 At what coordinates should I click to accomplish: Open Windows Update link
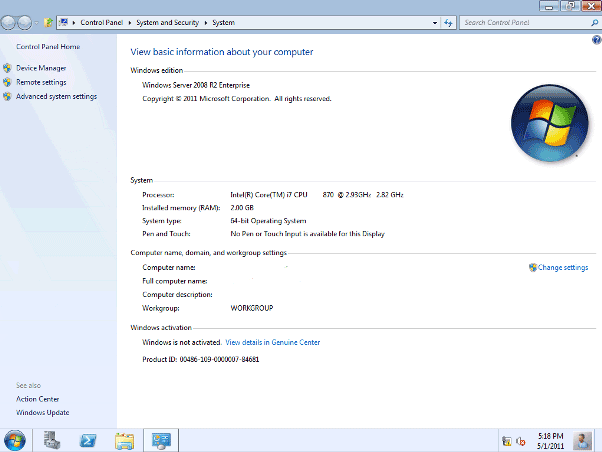[x=43, y=412]
